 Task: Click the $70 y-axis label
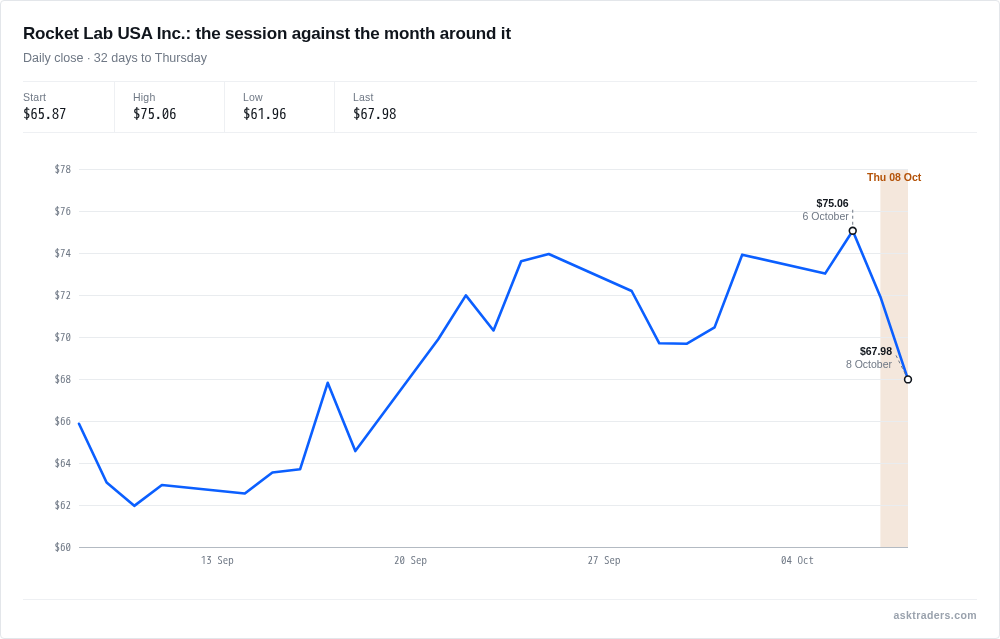[x=62, y=337]
